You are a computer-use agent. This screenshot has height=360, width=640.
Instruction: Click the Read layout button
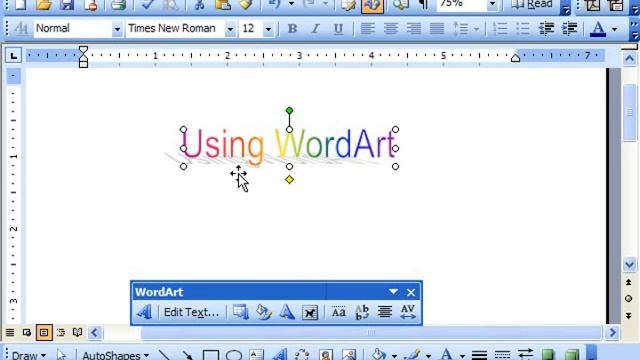click(532, 5)
